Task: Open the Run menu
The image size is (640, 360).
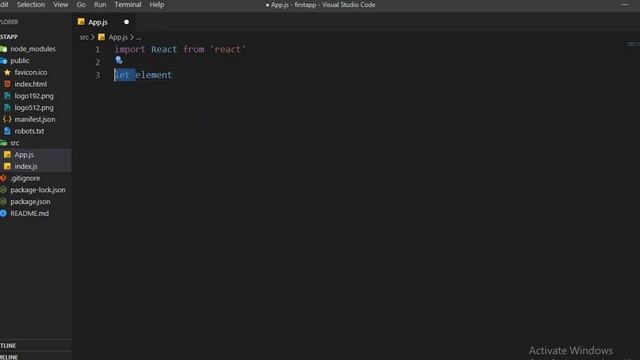Action: pos(100,5)
